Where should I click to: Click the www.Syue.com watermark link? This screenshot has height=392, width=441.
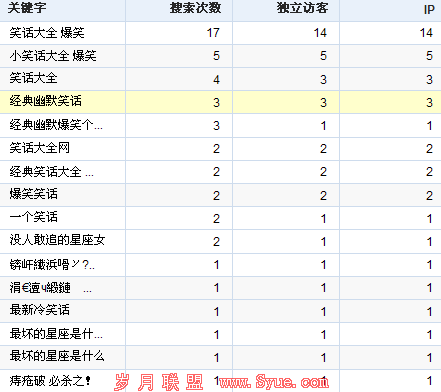(274, 382)
